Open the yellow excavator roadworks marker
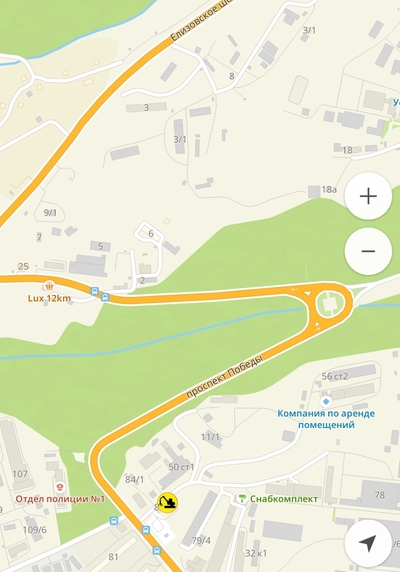Screen dimensions: 400x572 (x=167, y=503)
